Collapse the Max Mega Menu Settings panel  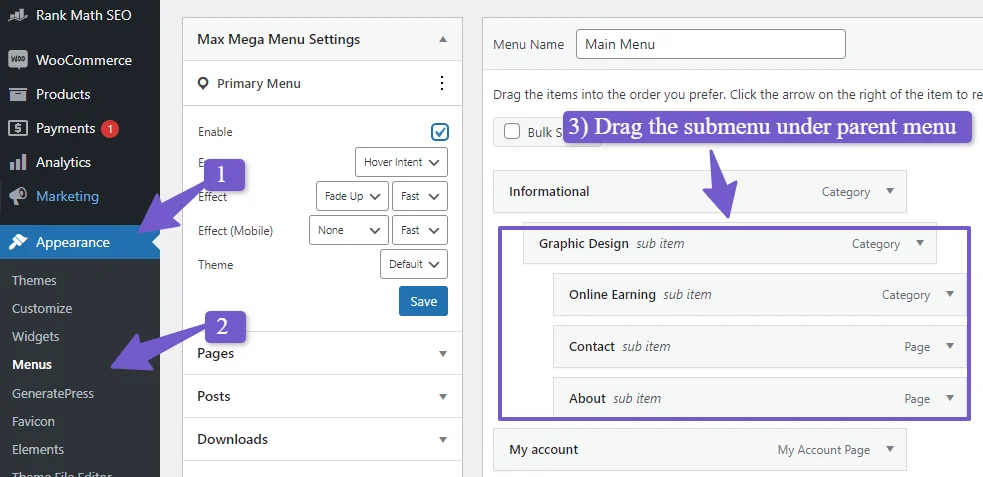(443, 39)
